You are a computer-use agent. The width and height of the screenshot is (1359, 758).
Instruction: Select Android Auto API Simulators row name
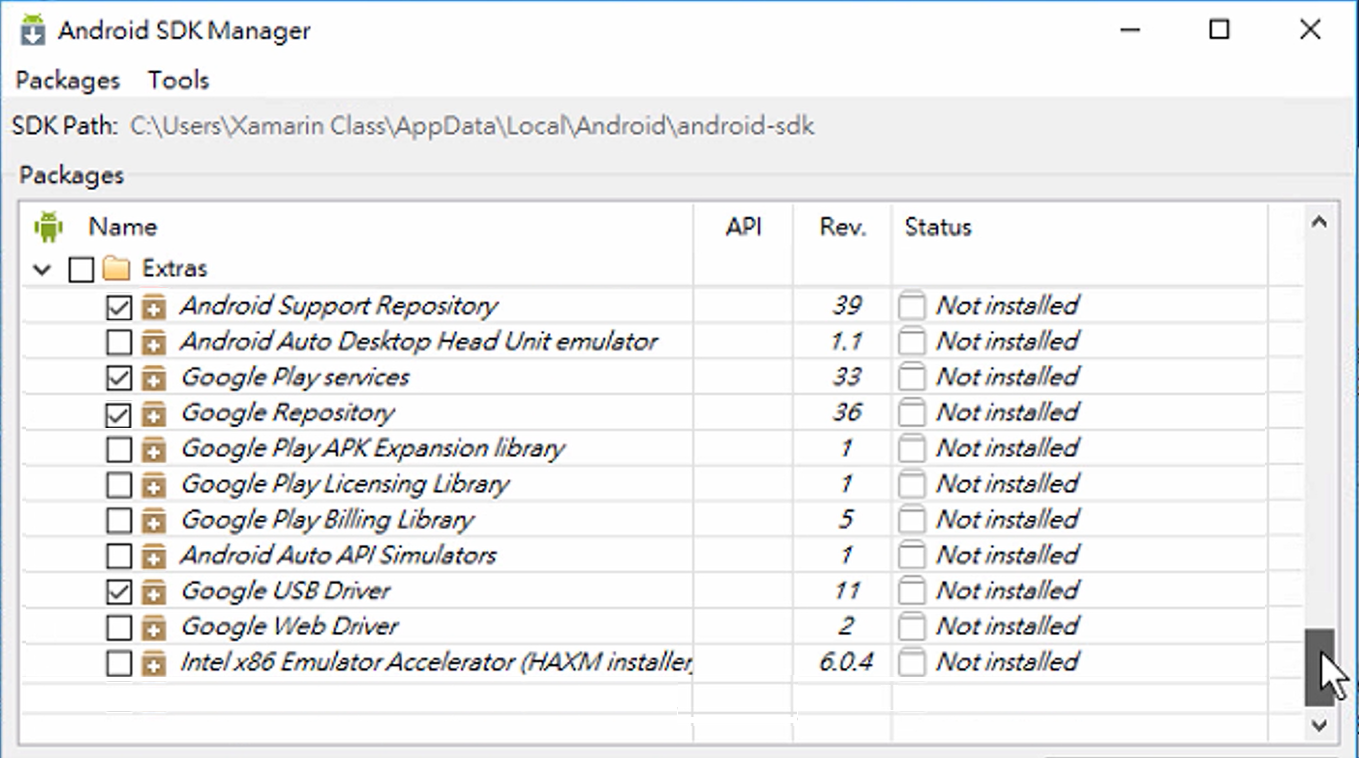pos(338,555)
